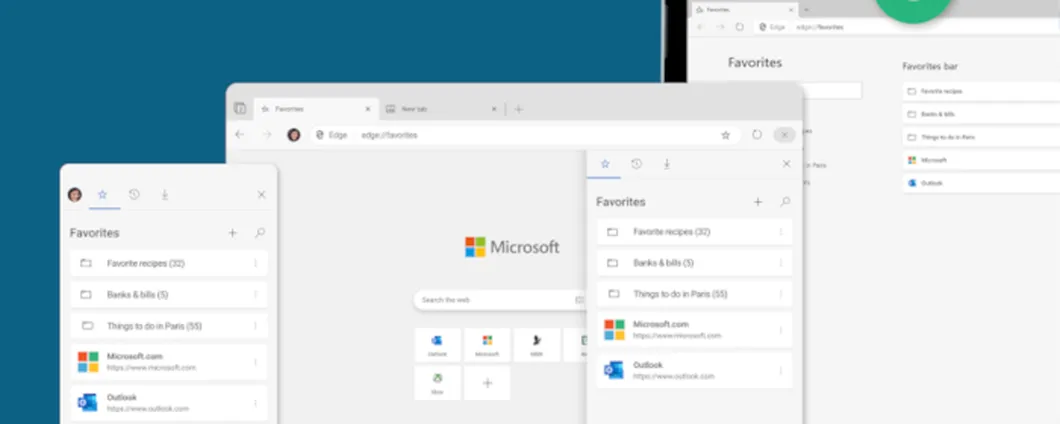
Task: Open the Downloads icon in the left panel
Action: pos(164,195)
